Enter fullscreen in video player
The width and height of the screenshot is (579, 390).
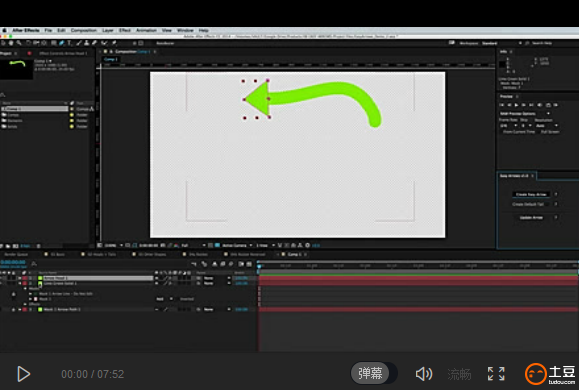click(496, 374)
